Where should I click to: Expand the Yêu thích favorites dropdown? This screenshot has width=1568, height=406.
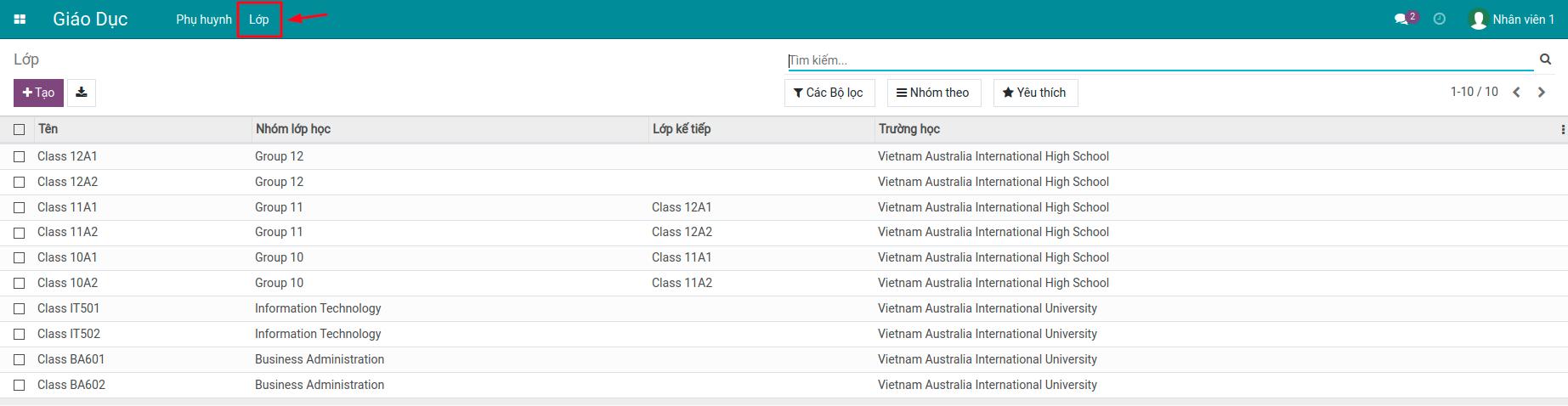coord(1035,93)
